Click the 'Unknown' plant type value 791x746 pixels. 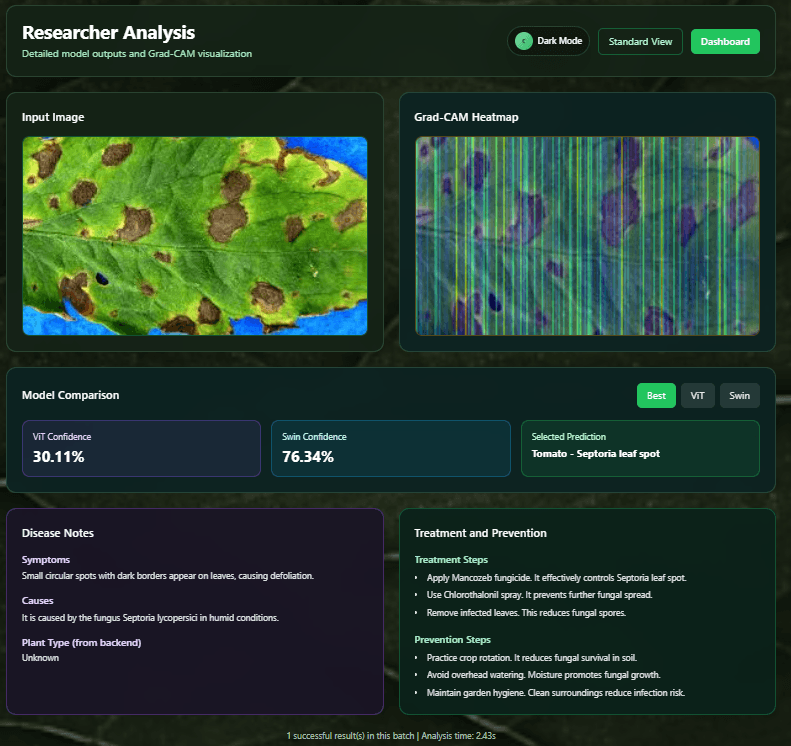(x=40, y=658)
